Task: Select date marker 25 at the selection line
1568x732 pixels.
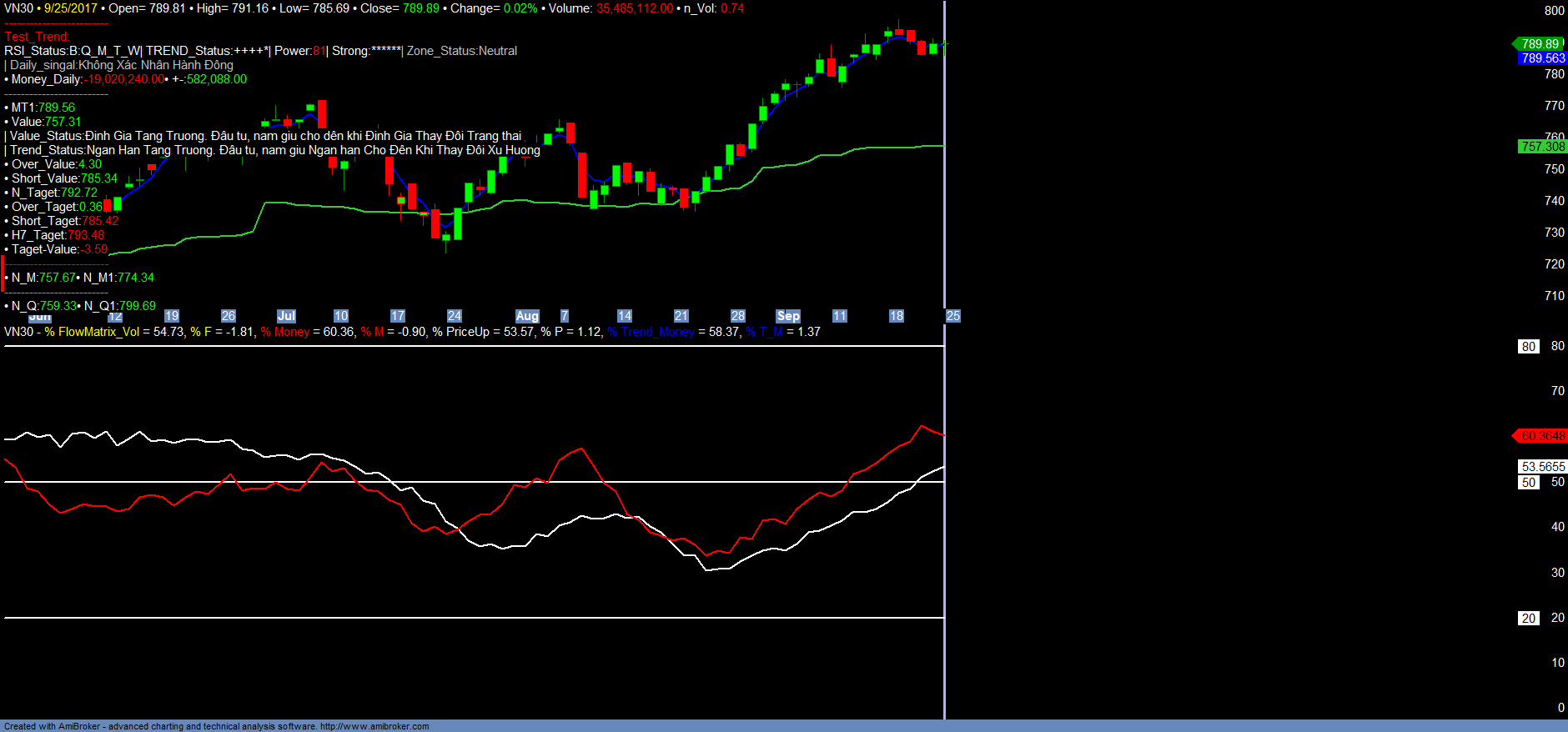Action: (953, 316)
